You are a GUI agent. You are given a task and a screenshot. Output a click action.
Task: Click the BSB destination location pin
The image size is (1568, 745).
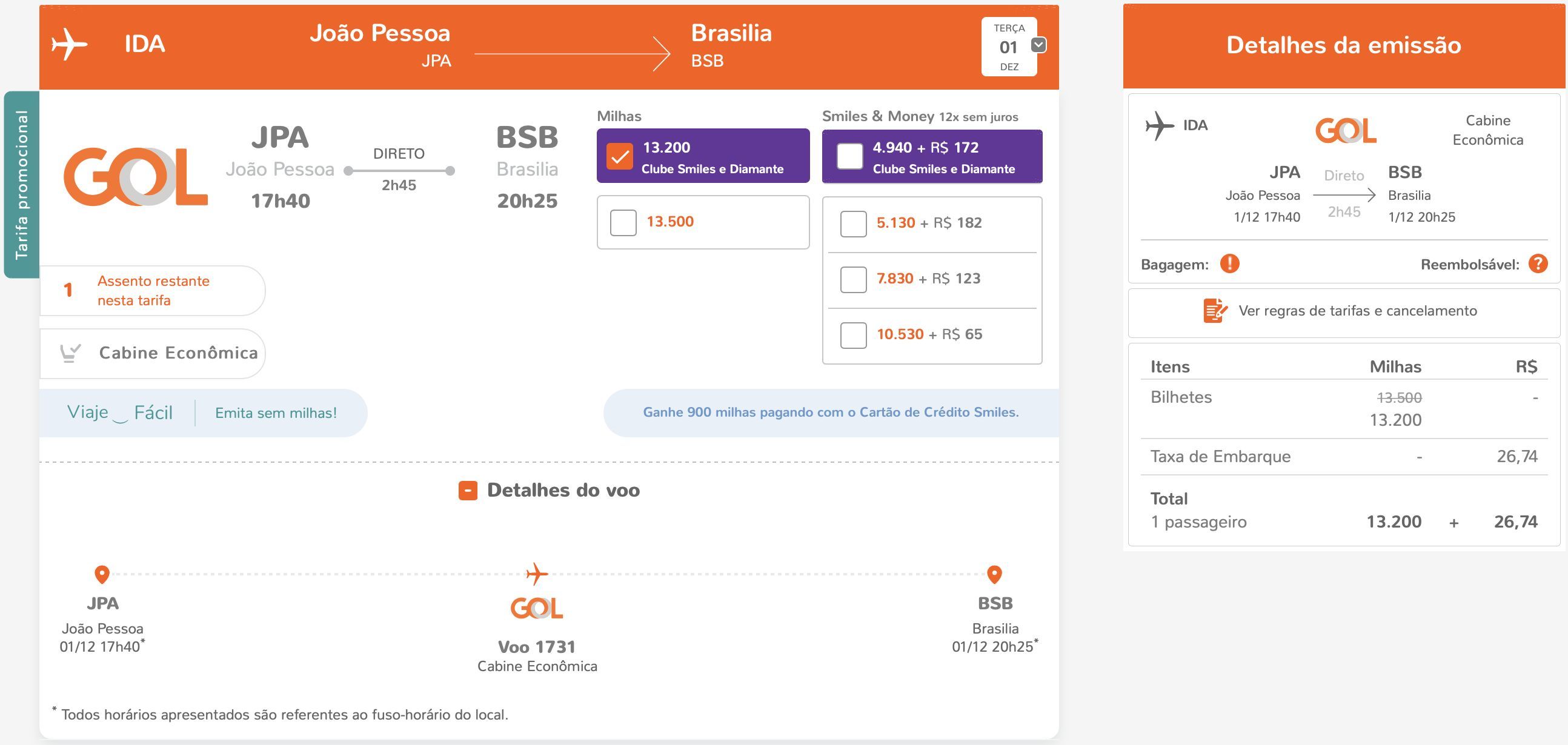click(x=994, y=574)
